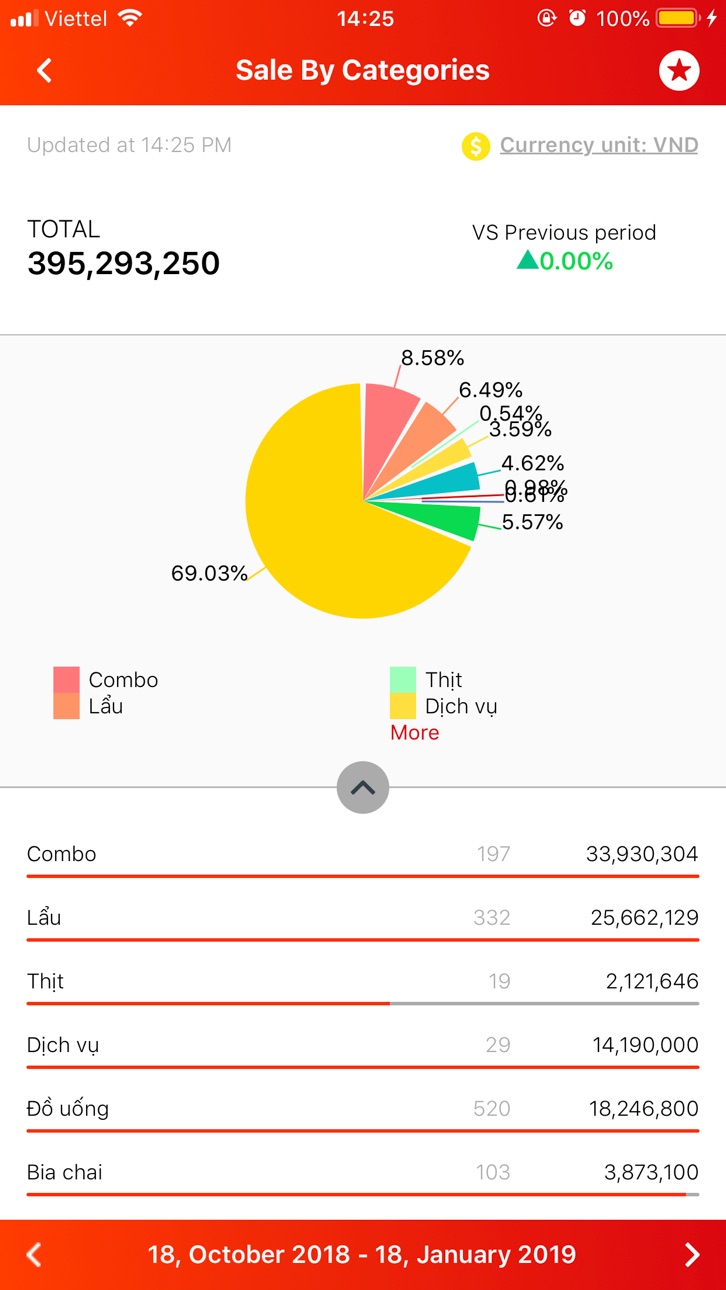The height and width of the screenshot is (1290, 726).
Task: Open the Currency unit: VND link
Action: (x=599, y=145)
